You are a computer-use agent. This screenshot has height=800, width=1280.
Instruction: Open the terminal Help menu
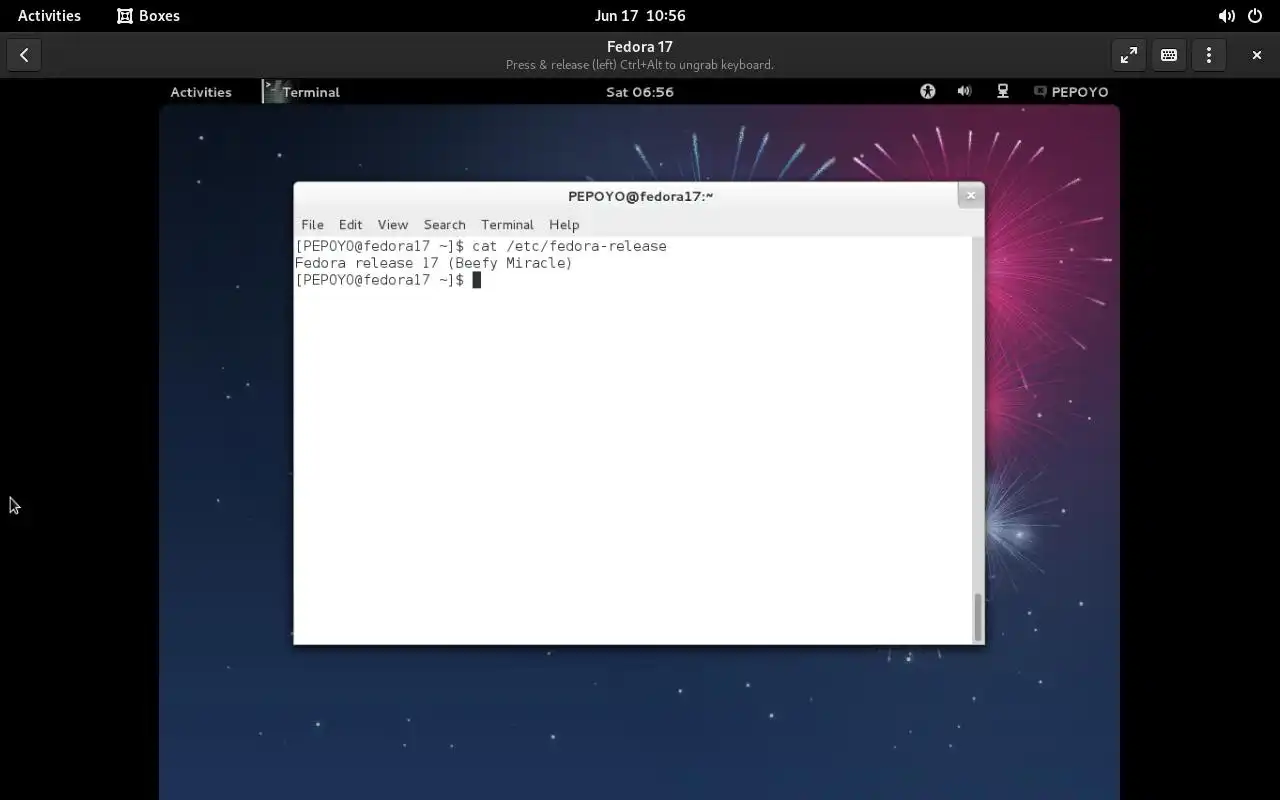click(564, 225)
